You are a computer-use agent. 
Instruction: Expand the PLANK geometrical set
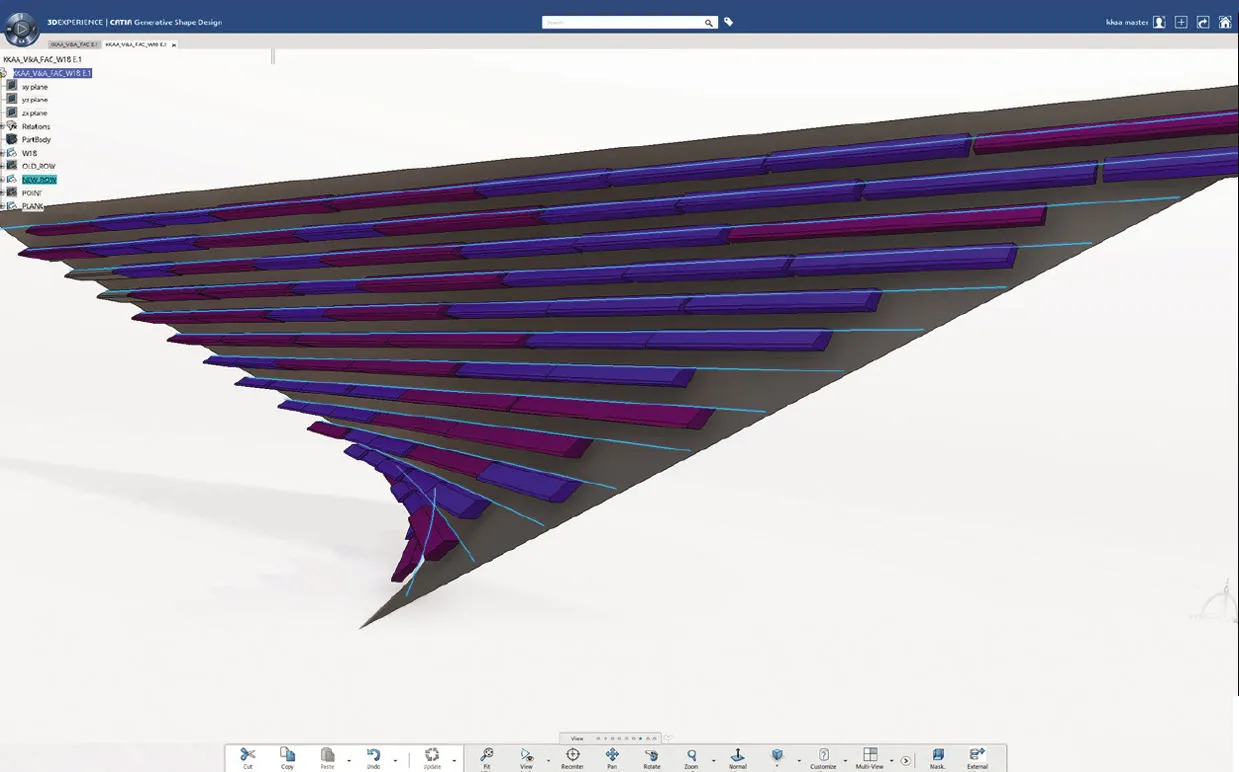(x=3, y=206)
